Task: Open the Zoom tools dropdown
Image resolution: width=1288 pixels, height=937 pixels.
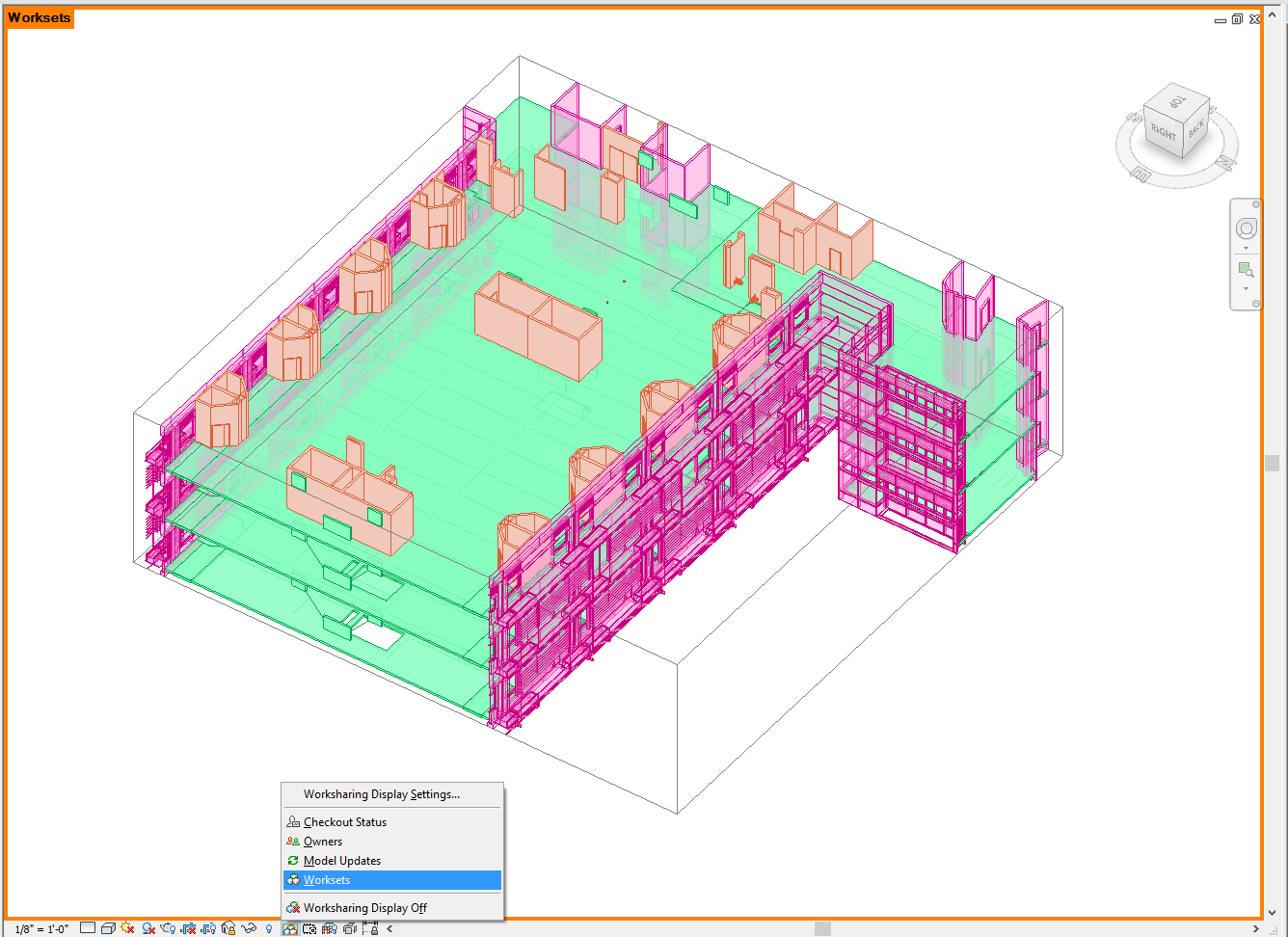Action: coord(1246,288)
